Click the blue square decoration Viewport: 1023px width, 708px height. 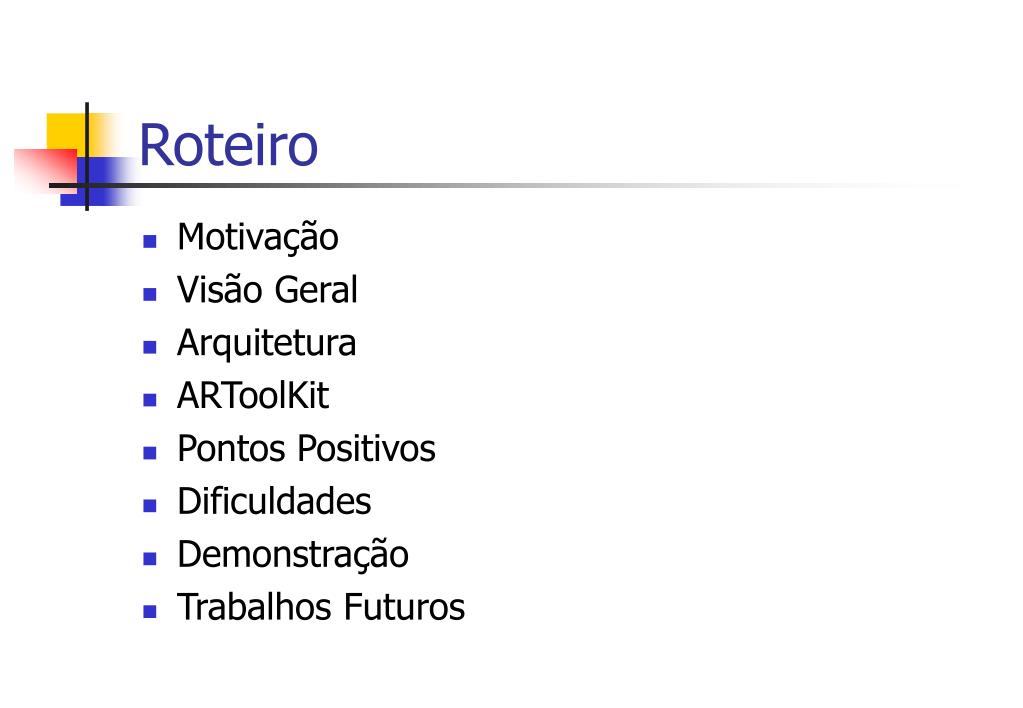coord(98,183)
